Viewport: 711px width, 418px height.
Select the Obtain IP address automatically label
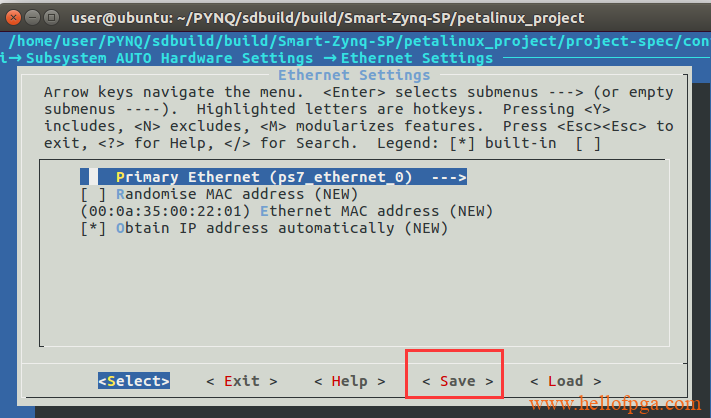tap(255, 228)
